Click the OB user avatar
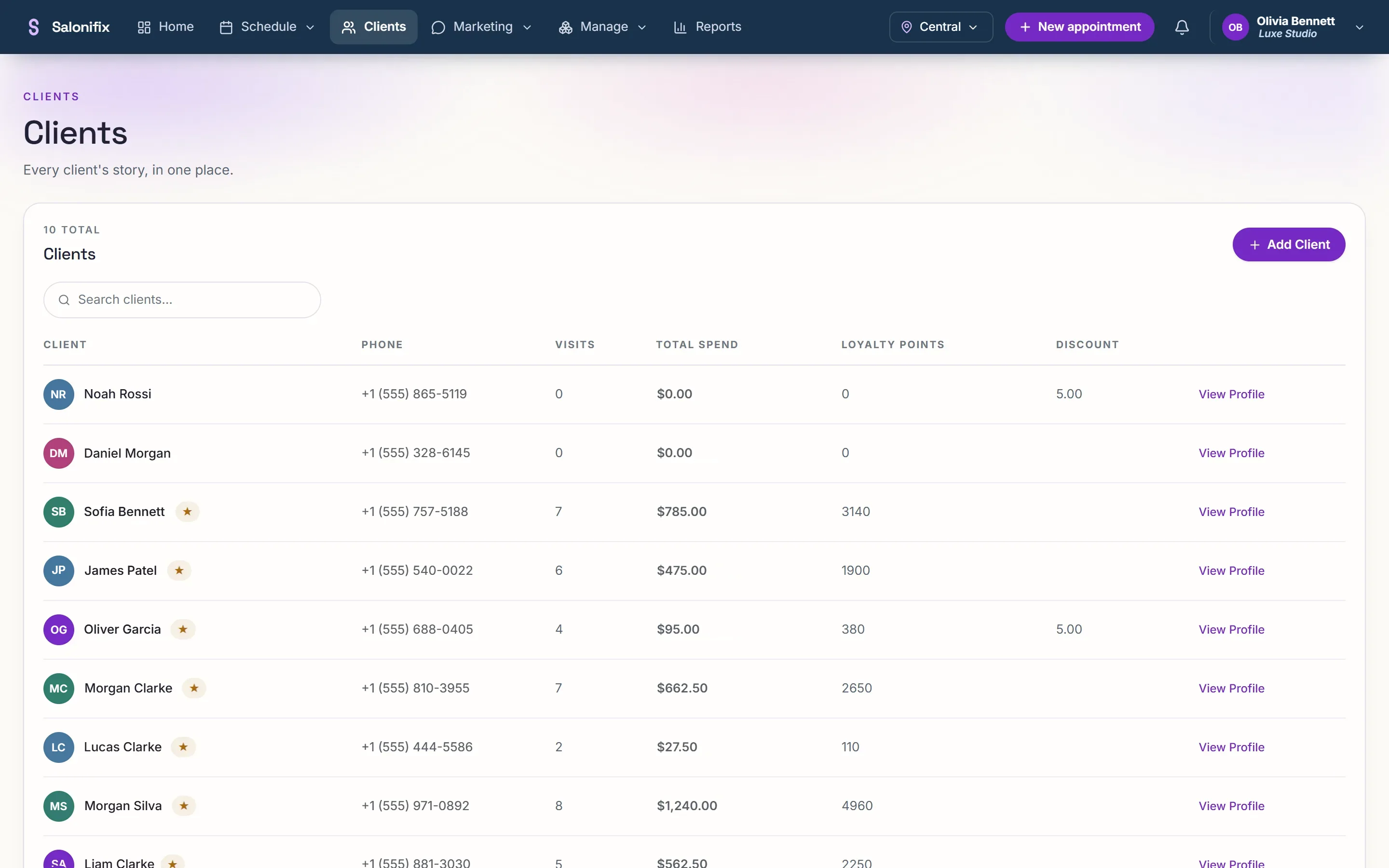The width and height of the screenshot is (1389, 868). (1235, 27)
